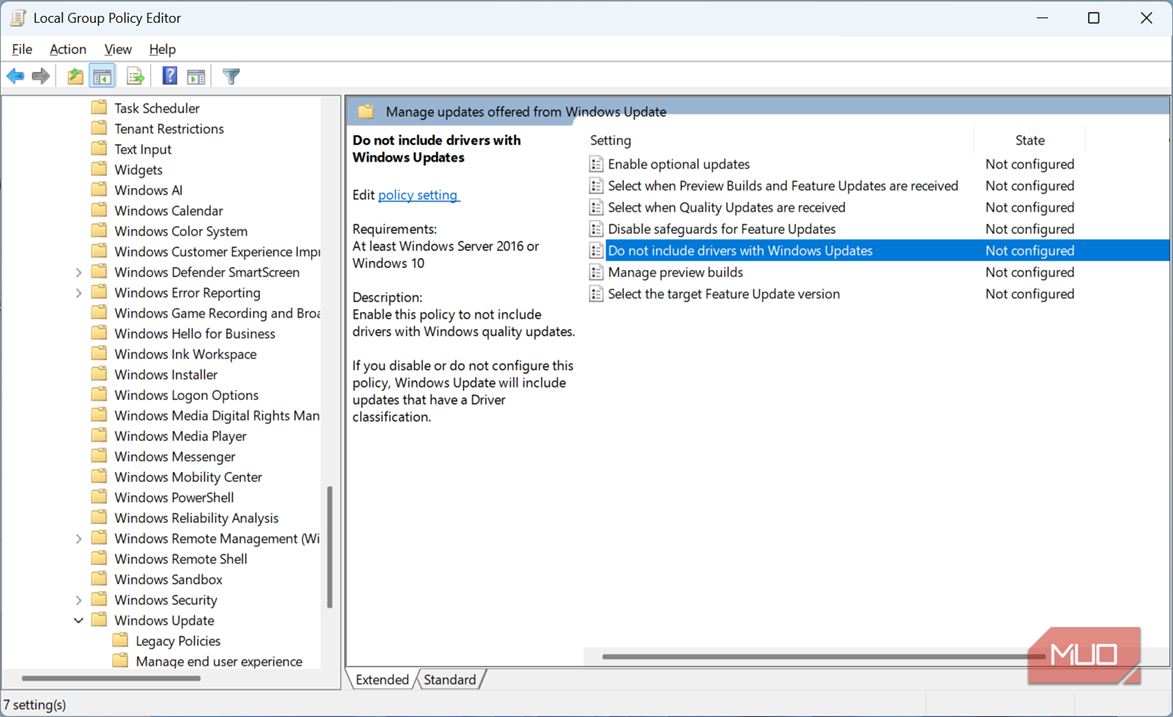Select Windows Installer tree item

[165, 374]
